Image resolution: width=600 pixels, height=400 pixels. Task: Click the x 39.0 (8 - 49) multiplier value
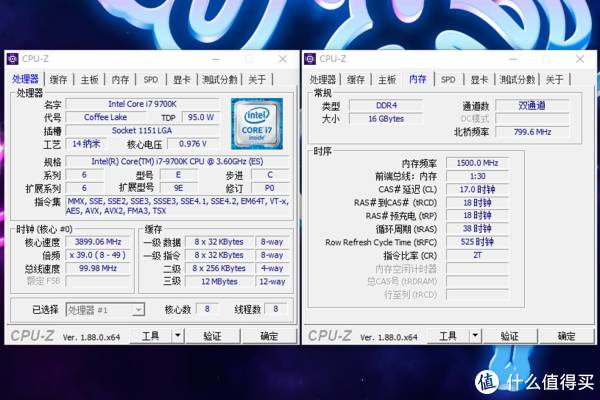[x=98, y=255]
